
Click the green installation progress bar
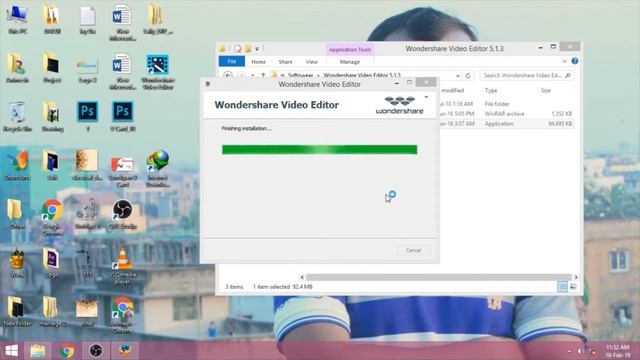pyautogui.click(x=320, y=150)
